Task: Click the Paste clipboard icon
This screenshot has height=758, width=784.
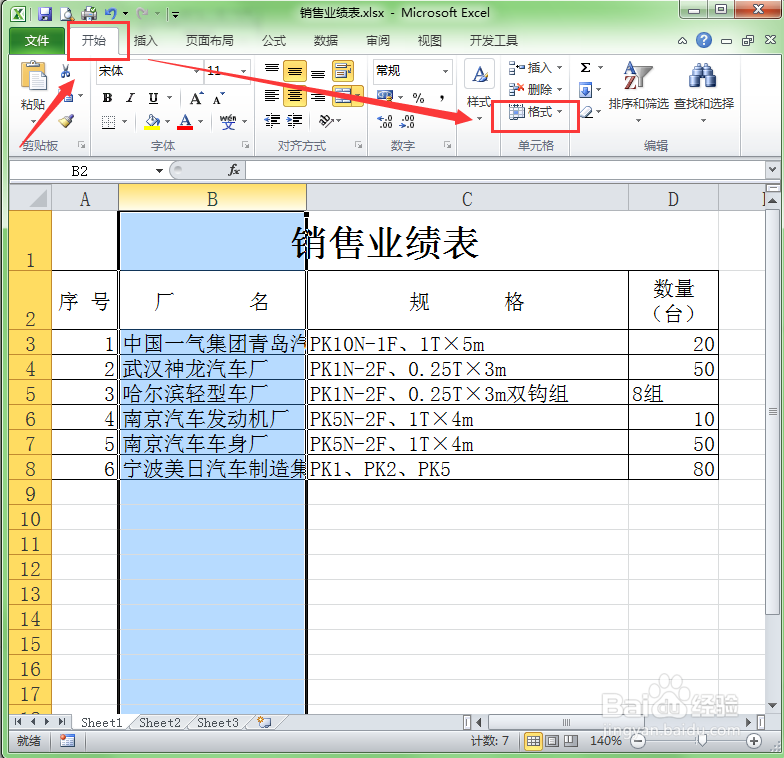Action: (33, 76)
